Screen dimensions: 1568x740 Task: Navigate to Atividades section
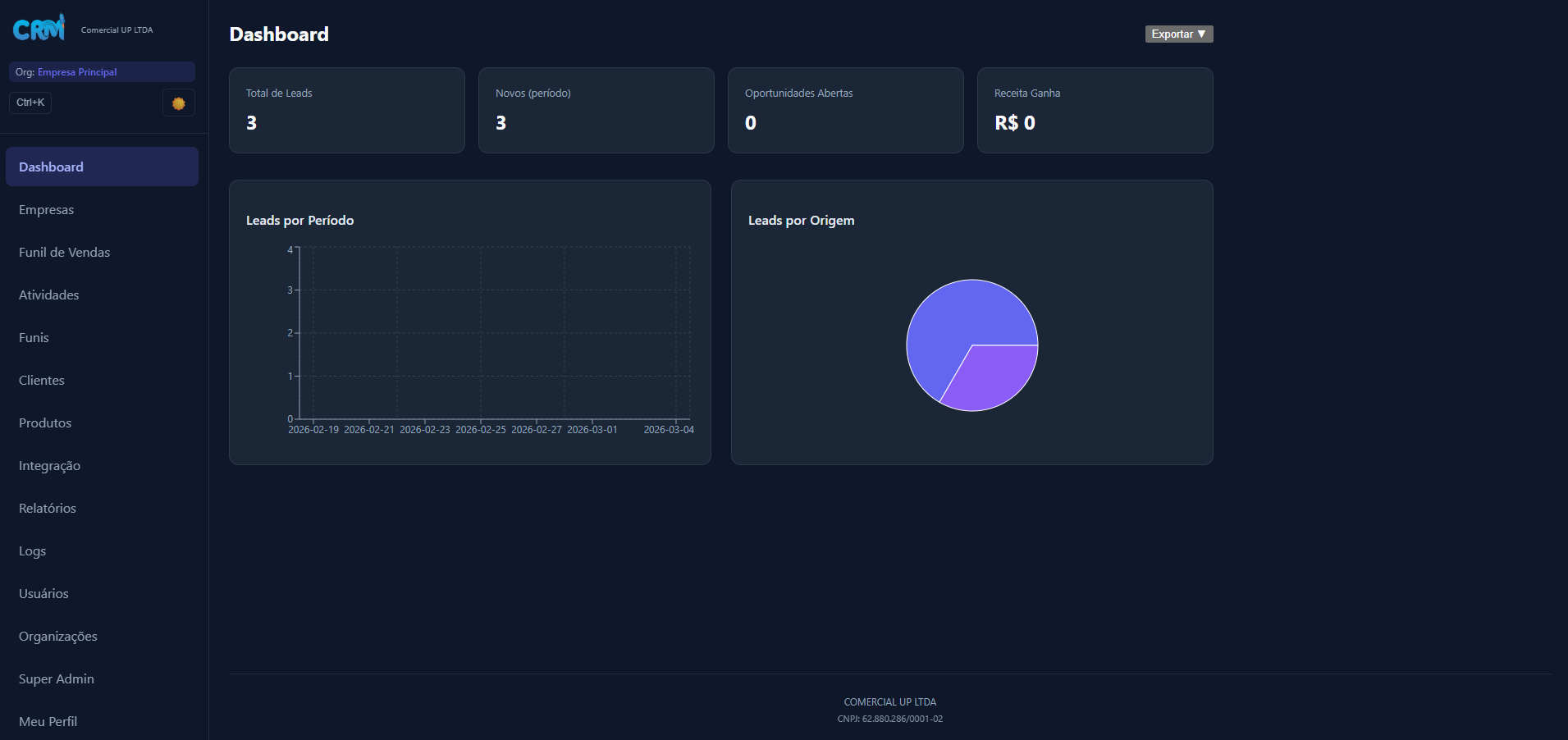(49, 295)
